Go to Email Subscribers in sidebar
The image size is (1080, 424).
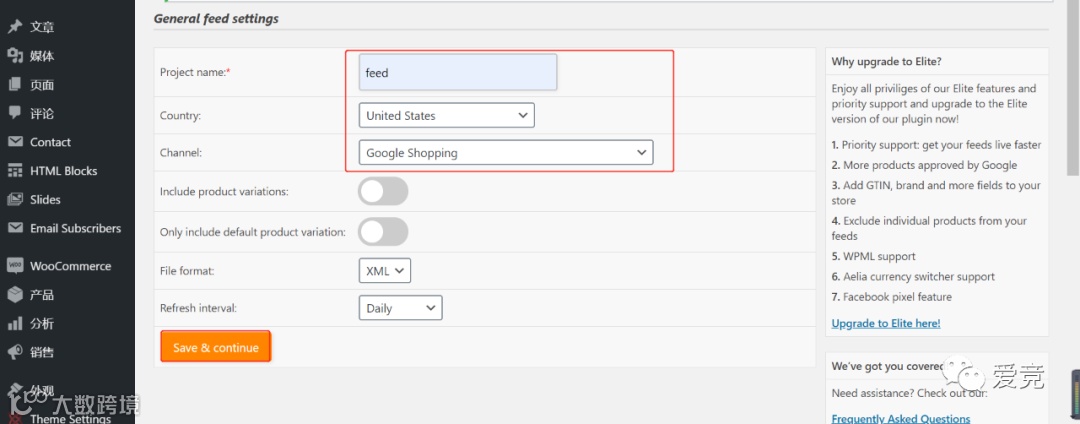(75, 228)
